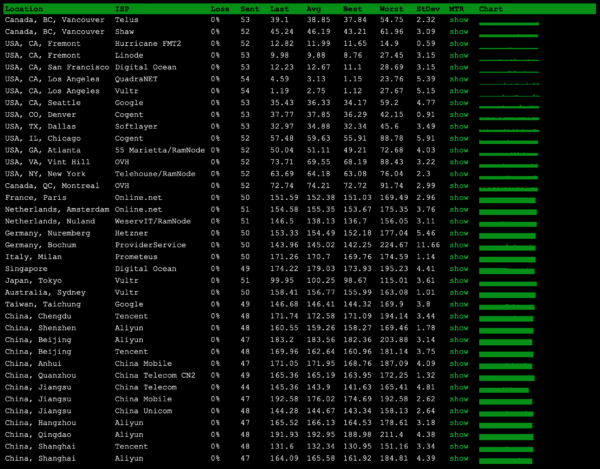Viewport: 600px width, 469px height.
Task: Select the Loss column header
Action: 220,8
